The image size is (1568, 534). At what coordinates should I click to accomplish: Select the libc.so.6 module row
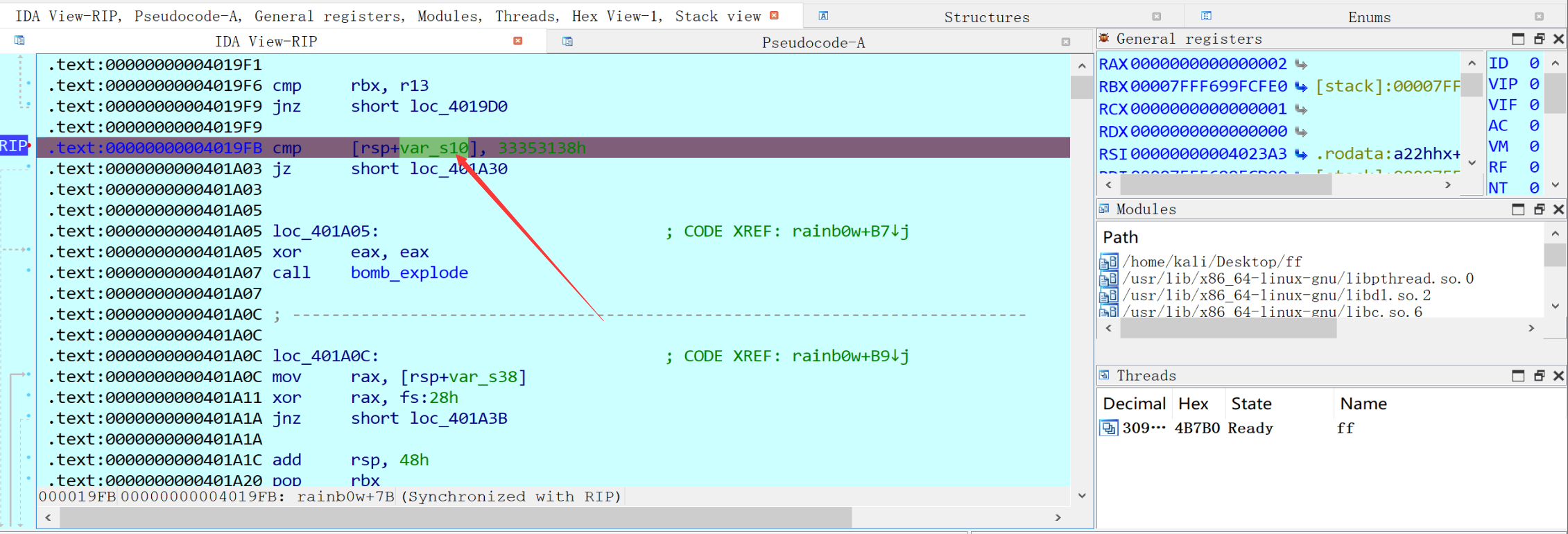point(1273,311)
